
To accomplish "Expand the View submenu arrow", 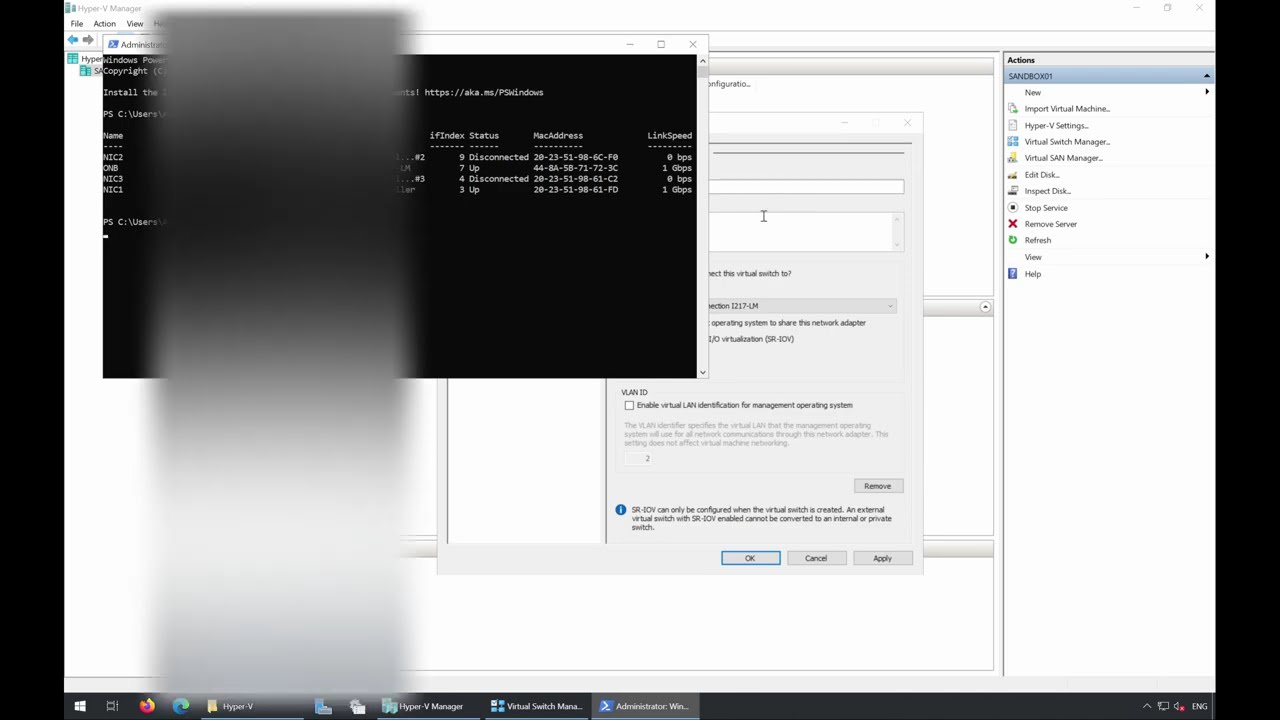I will (x=1207, y=257).
